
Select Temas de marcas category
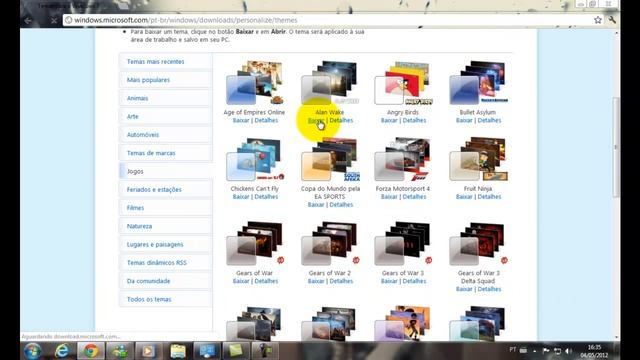click(x=151, y=153)
